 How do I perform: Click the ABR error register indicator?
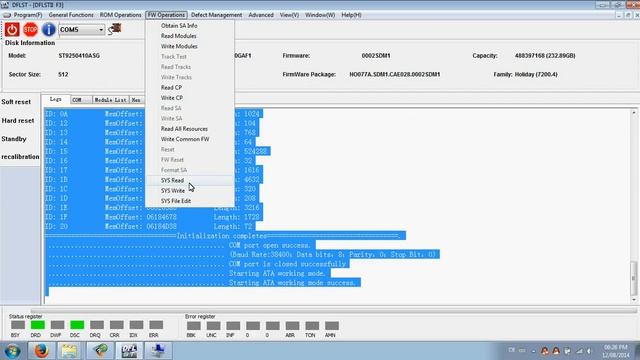tap(292, 326)
